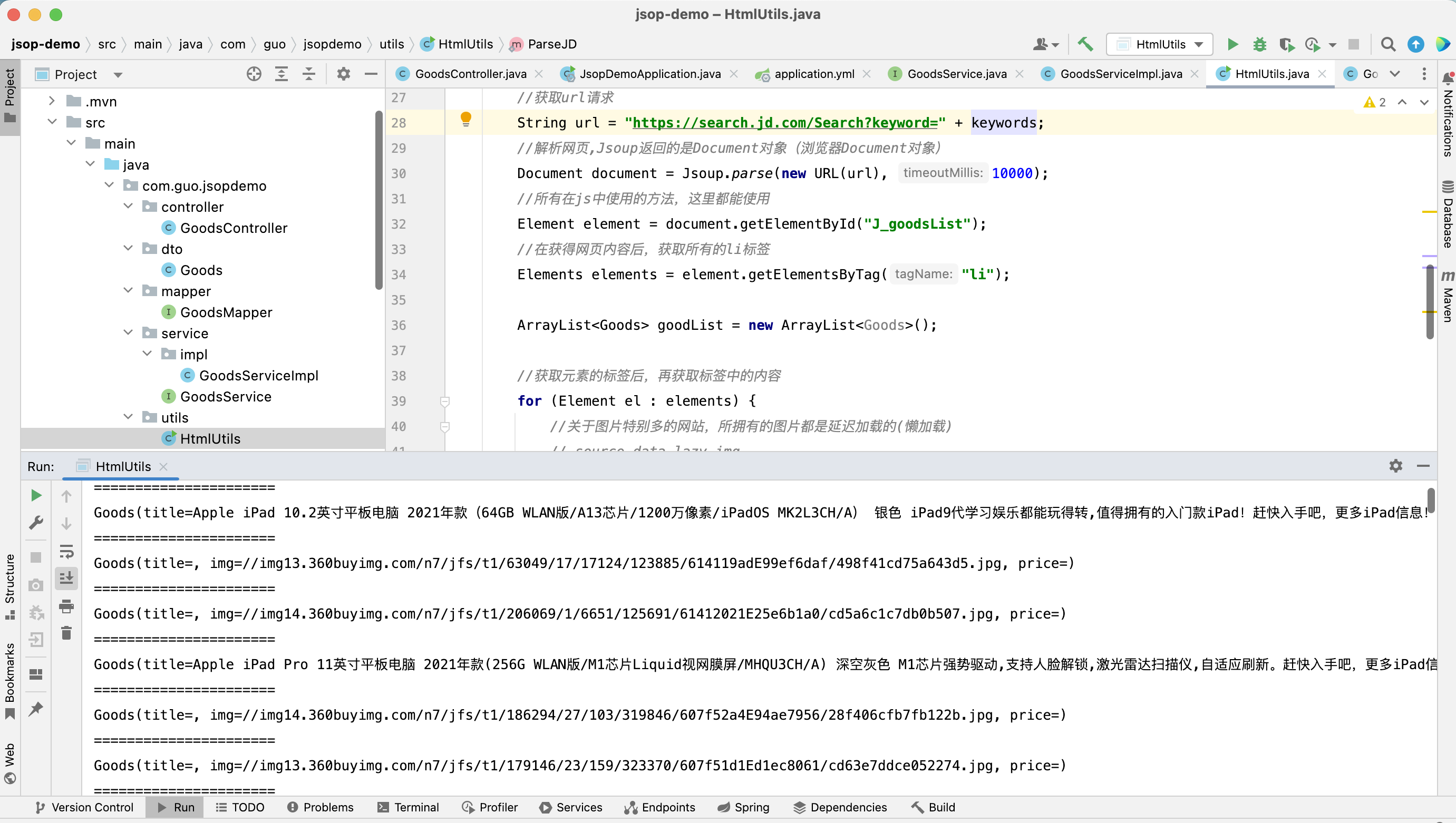The image size is (1456, 823).
Task: Open the HtmlUtils run configuration dropdown
Action: tap(1159, 44)
